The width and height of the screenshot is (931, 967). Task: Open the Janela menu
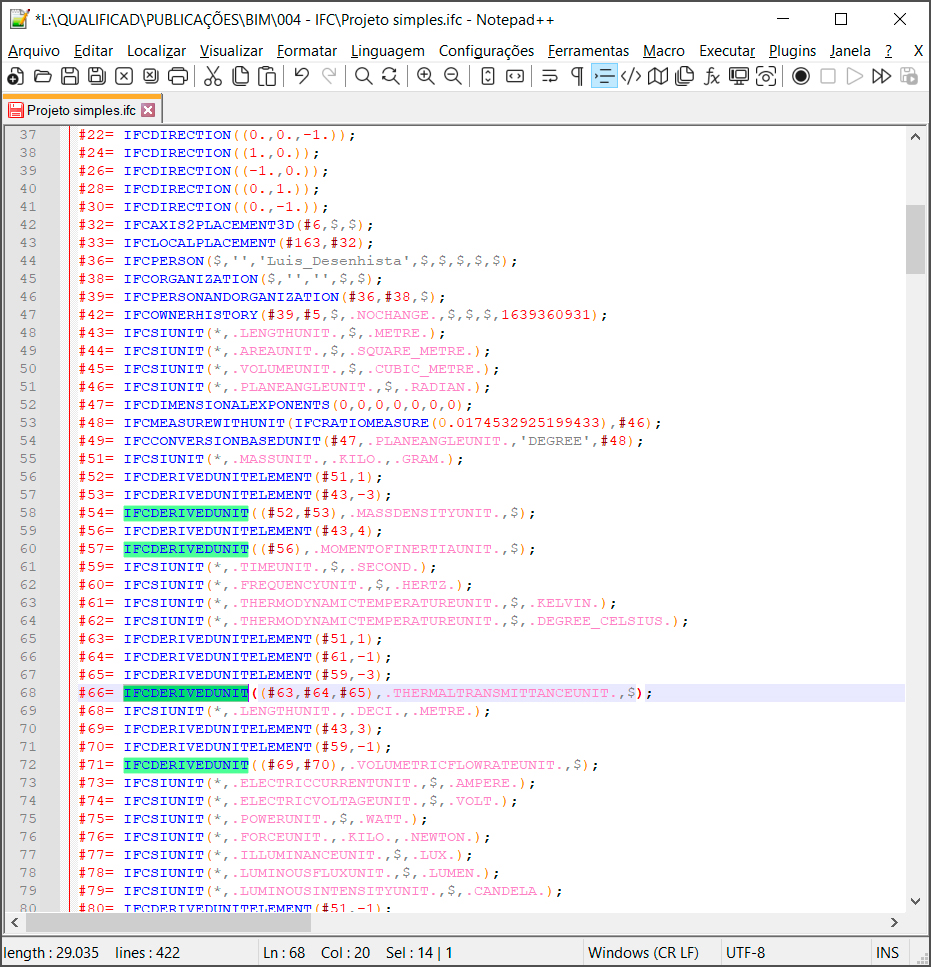(850, 51)
